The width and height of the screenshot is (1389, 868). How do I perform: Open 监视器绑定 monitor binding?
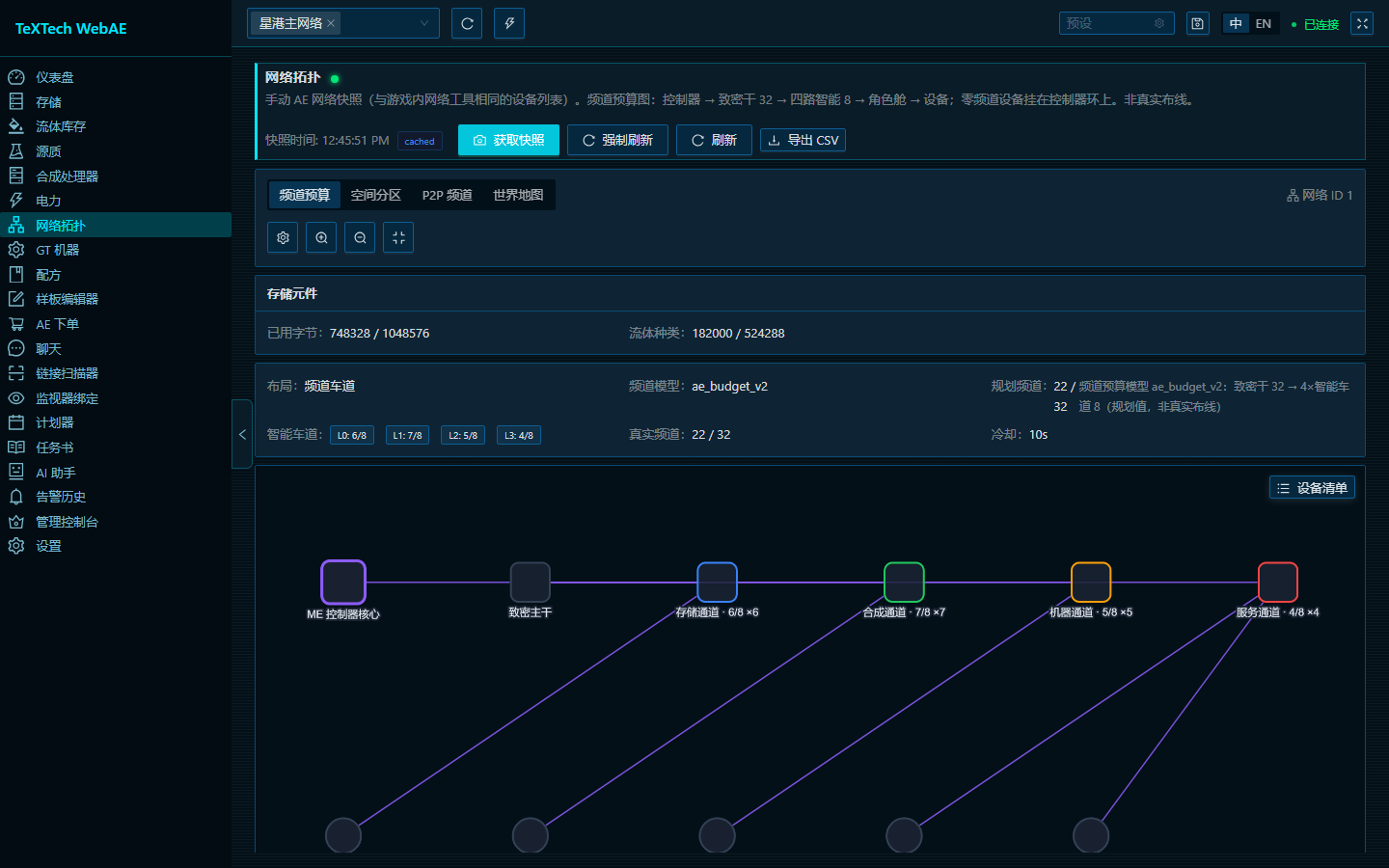[116, 398]
